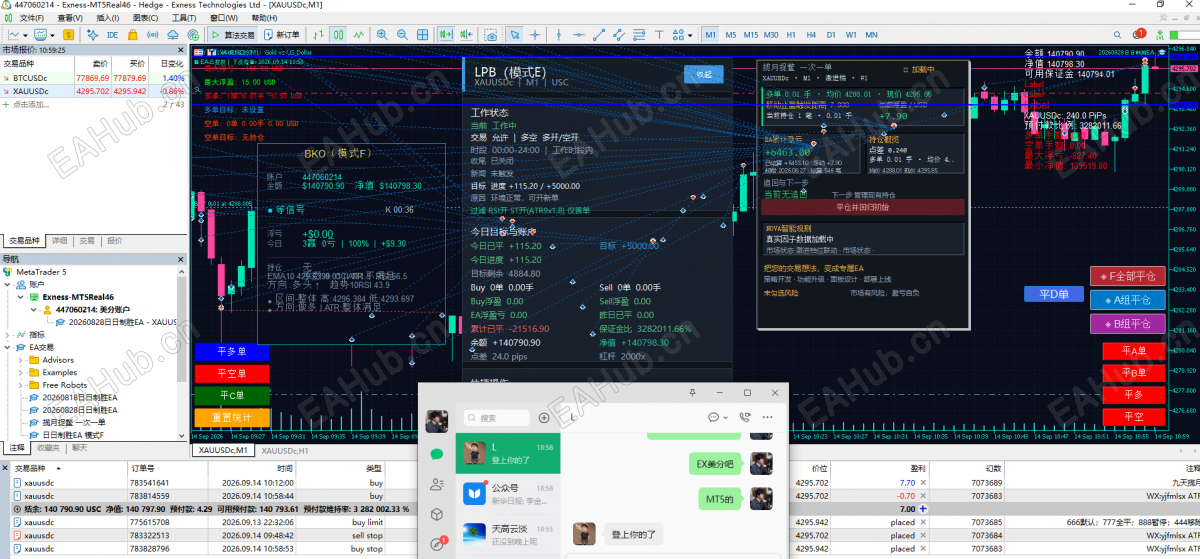Image resolution: width=1200 pixels, height=559 pixels.
Task: Toggle chart auto-scroll to latest bar
Action: point(446,35)
